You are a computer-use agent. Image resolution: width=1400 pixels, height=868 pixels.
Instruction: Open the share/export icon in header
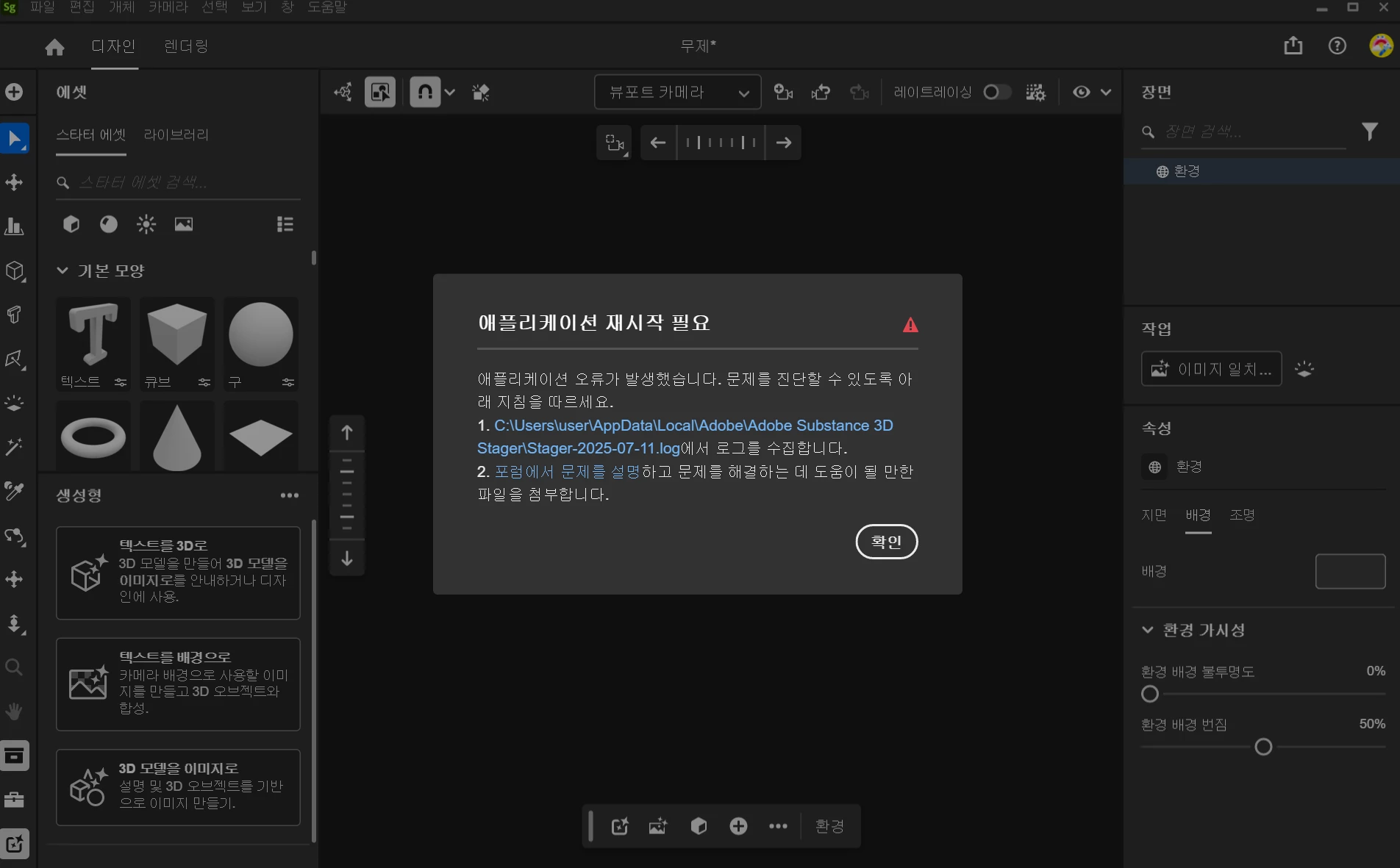point(1293,46)
